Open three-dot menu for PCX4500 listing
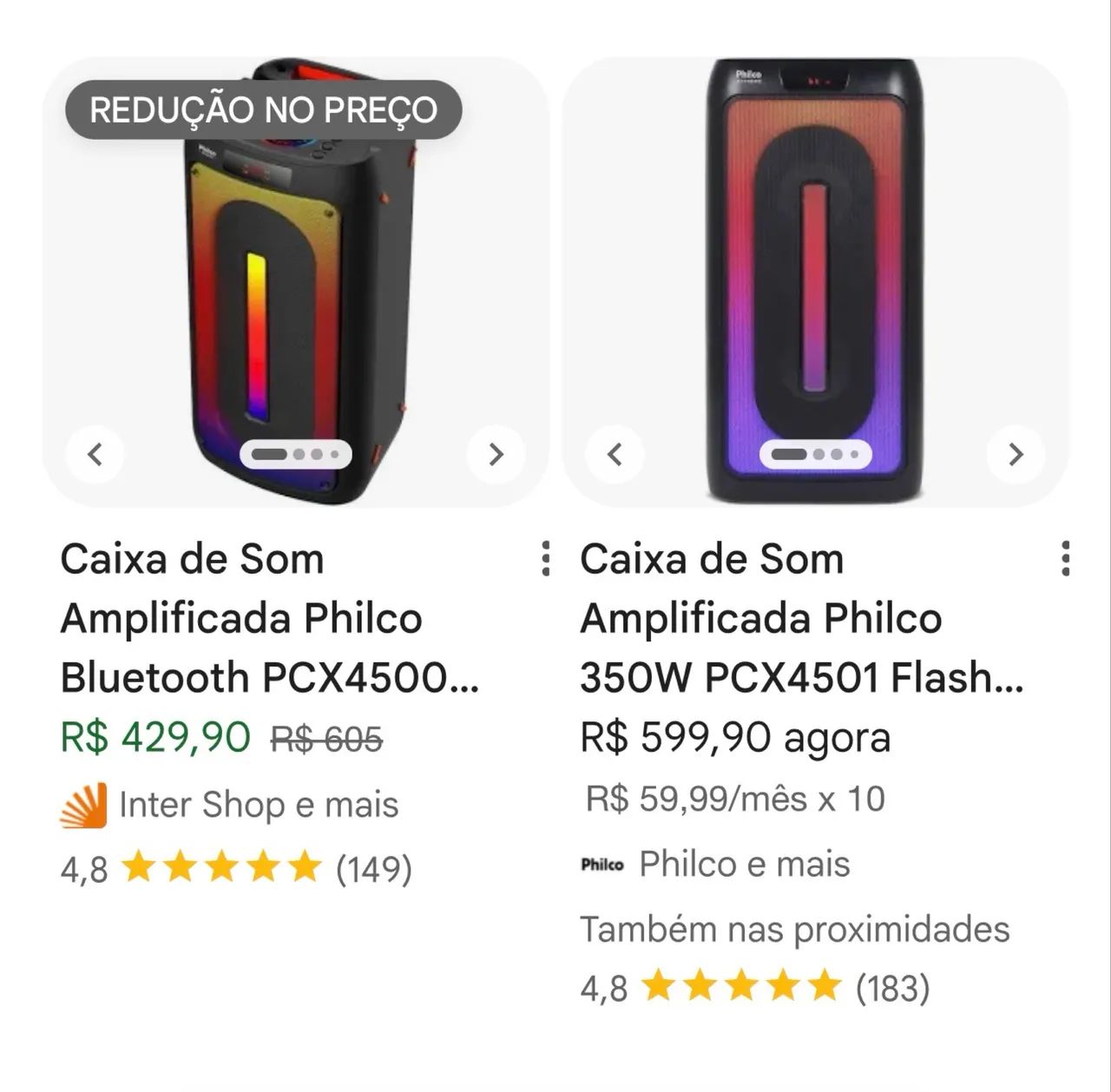Screen dimensions: 1111x1092 point(545,558)
